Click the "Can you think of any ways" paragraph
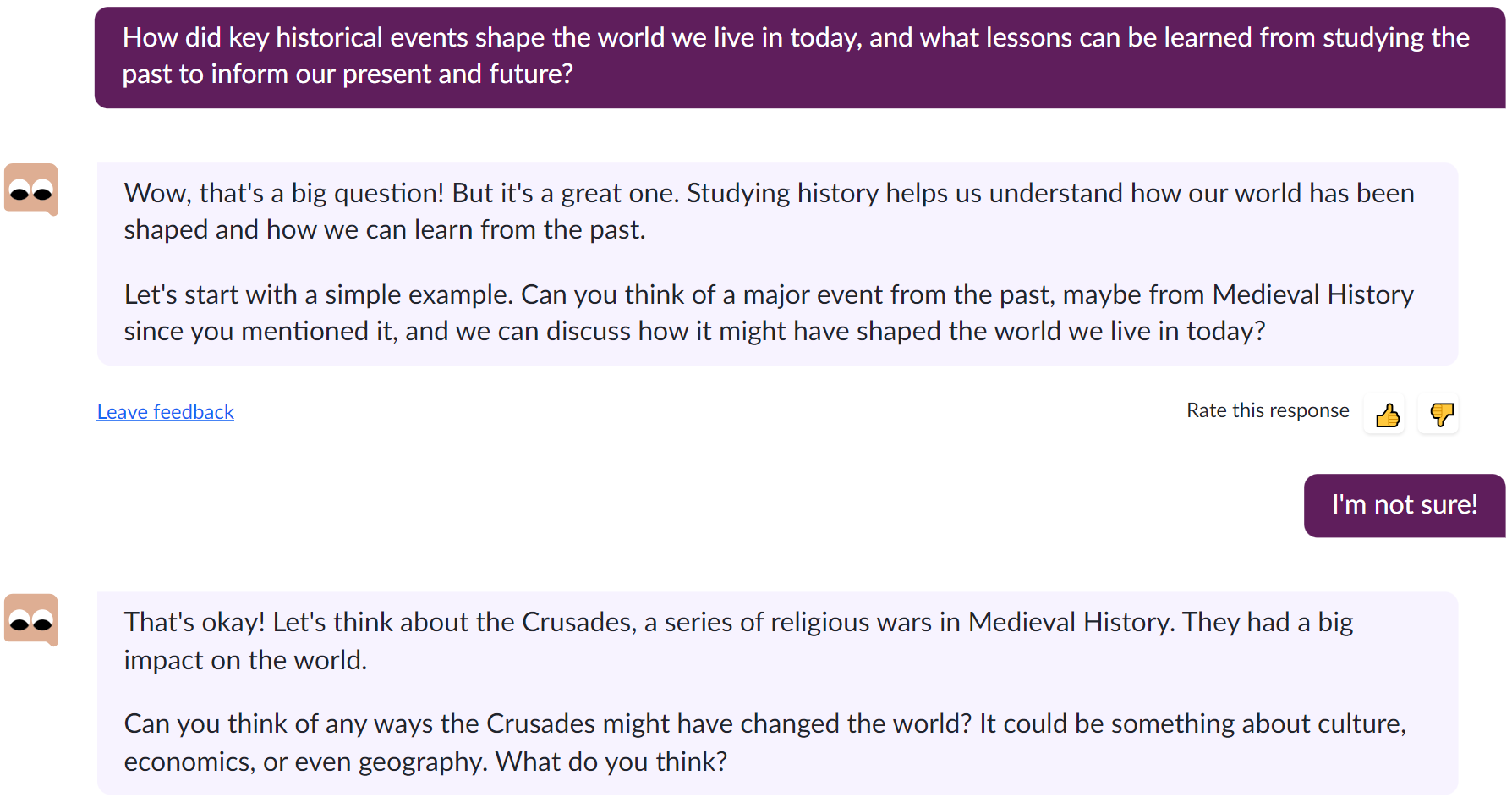This screenshot has height=803, width=1512. tap(764, 742)
